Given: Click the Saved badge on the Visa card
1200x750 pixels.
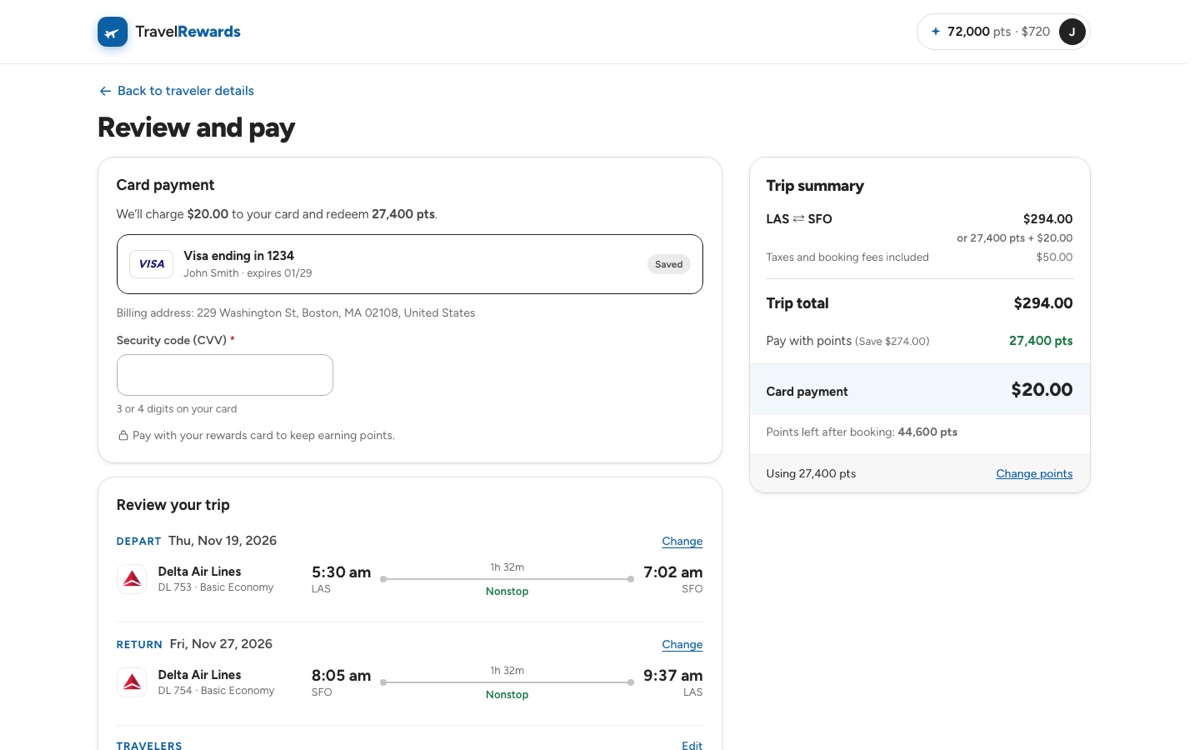Looking at the screenshot, I should pos(669,264).
